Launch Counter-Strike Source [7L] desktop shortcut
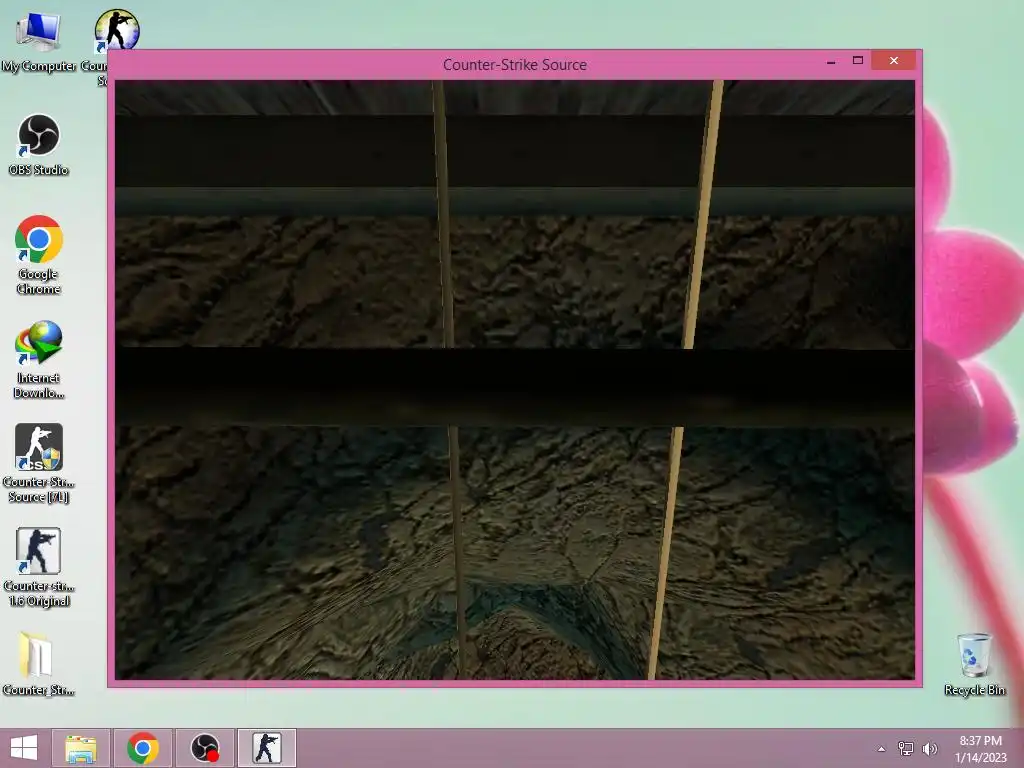Viewport: 1024px width, 768px height. pos(39,464)
